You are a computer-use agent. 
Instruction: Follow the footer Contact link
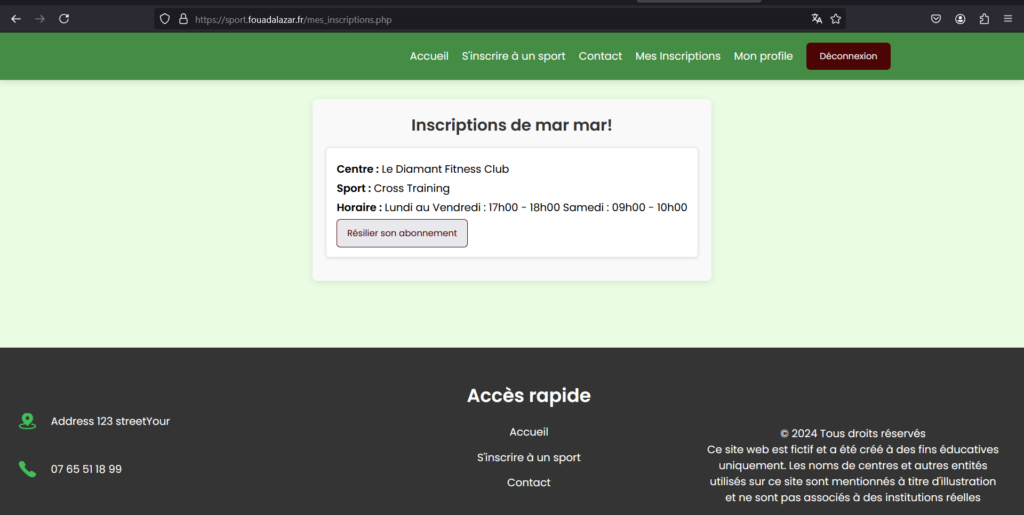tap(528, 482)
